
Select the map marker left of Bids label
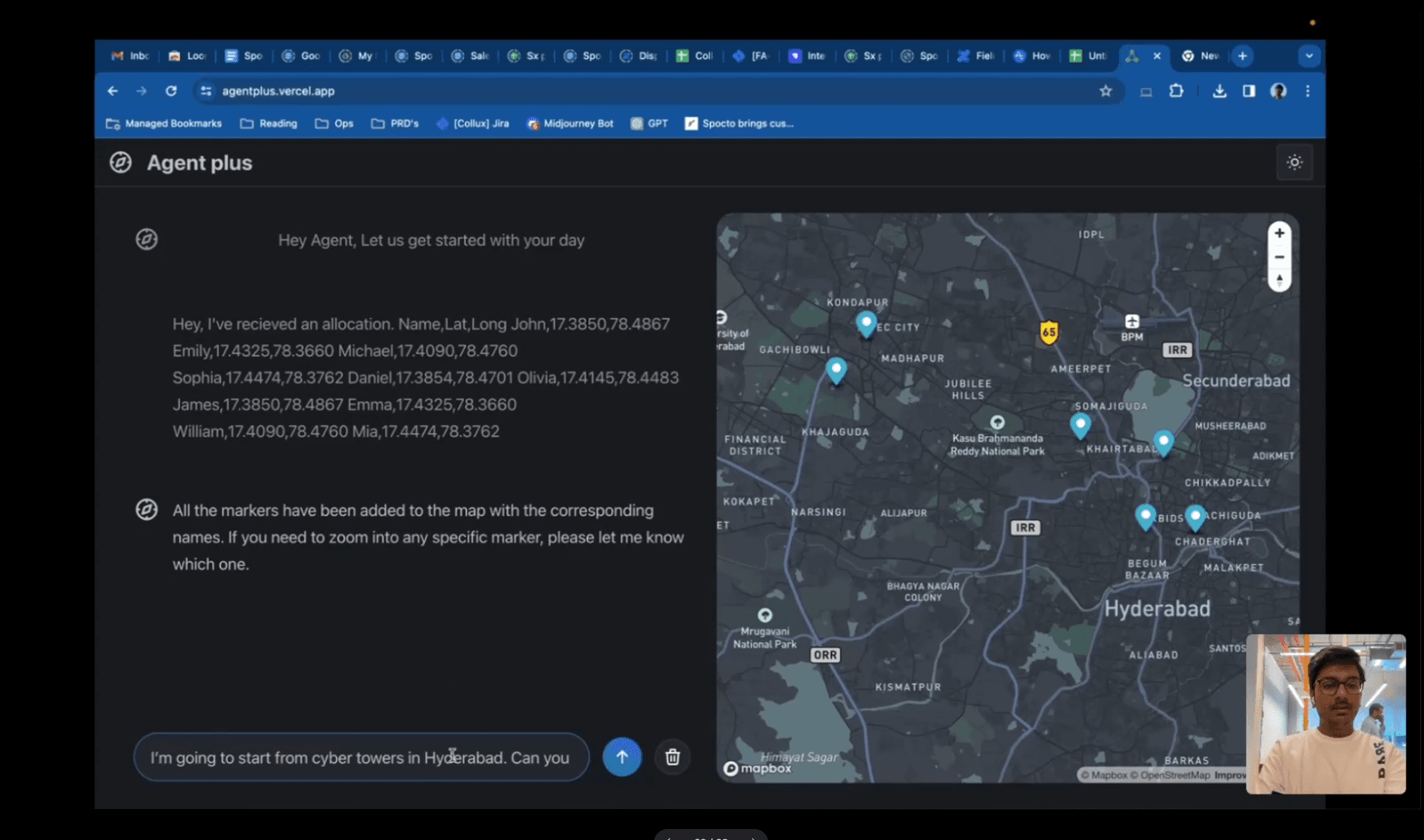point(1145,517)
